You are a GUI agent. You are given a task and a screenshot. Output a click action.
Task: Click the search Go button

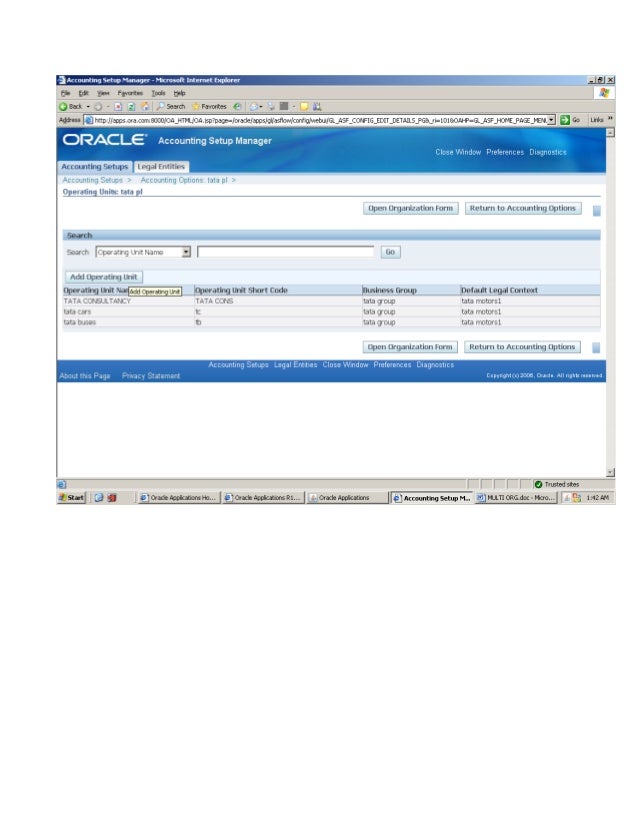point(390,252)
